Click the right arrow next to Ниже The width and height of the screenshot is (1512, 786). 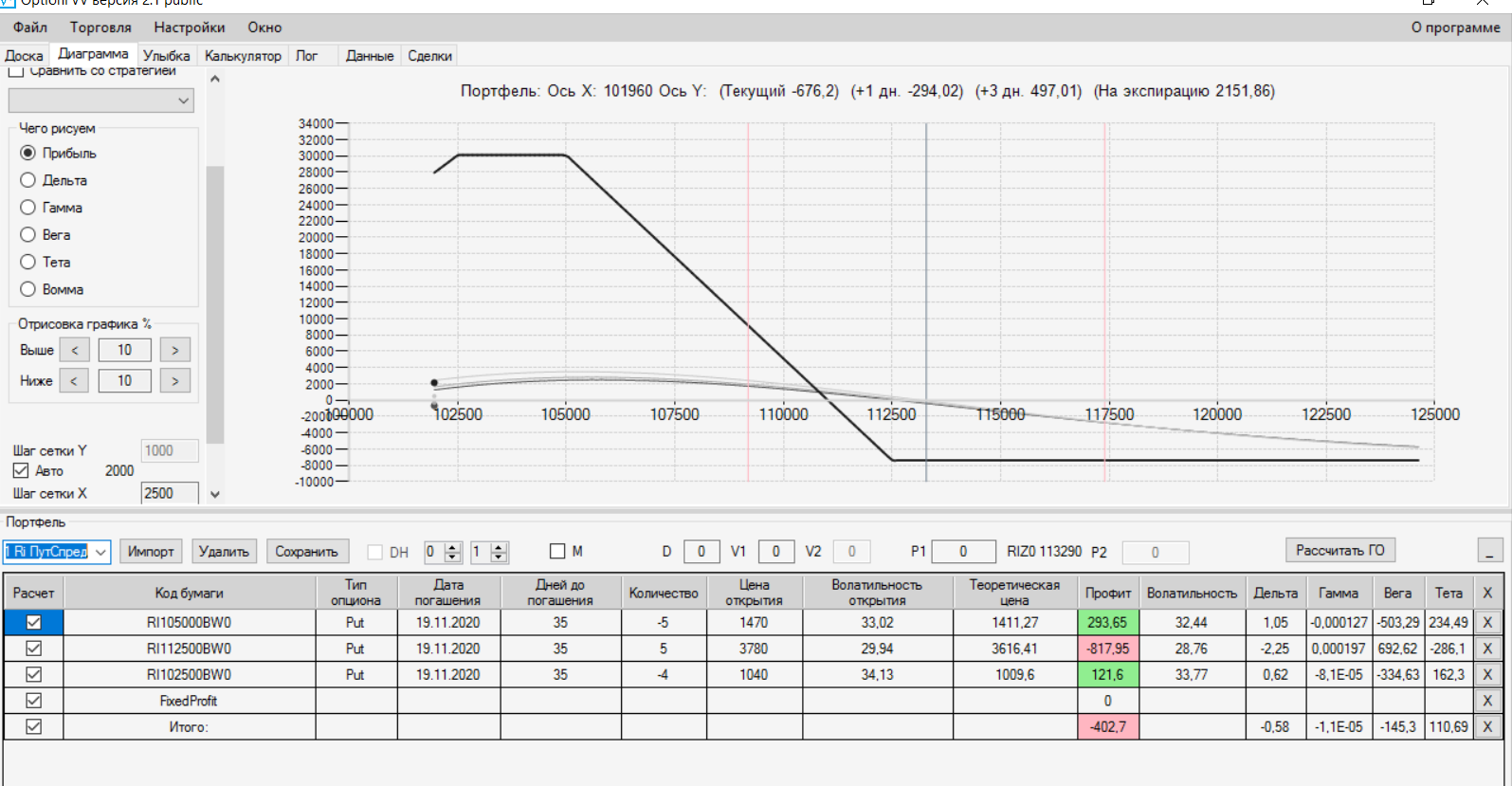point(175,380)
